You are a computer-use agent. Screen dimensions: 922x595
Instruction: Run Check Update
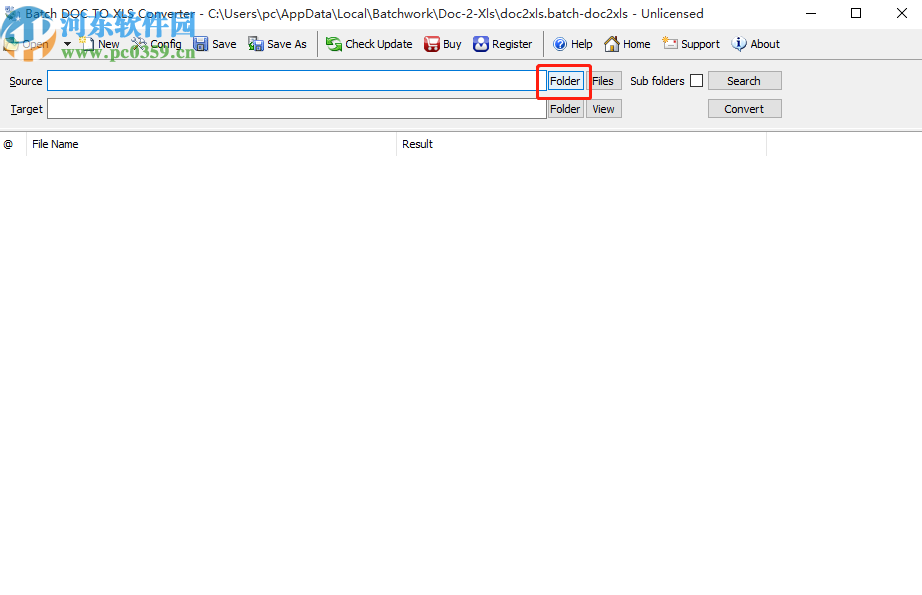(369, 44)
